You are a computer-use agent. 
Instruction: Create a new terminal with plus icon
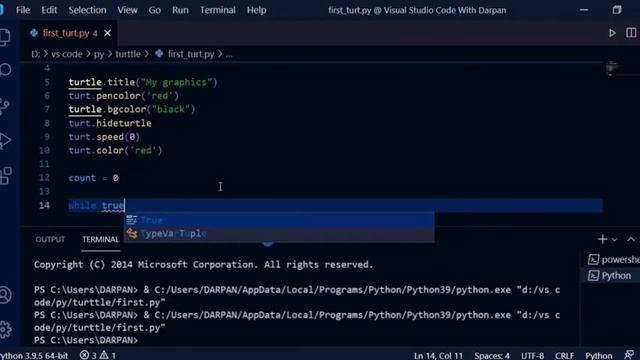pos(602,240)
